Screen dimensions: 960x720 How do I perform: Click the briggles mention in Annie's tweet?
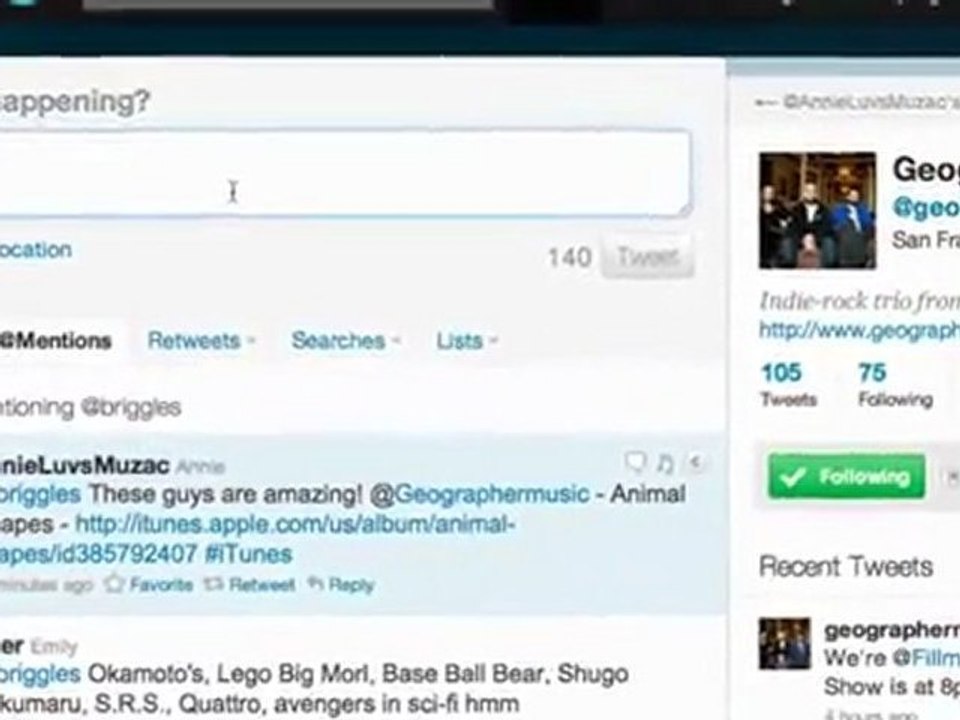pyautogui.click(x=40, y=493)
